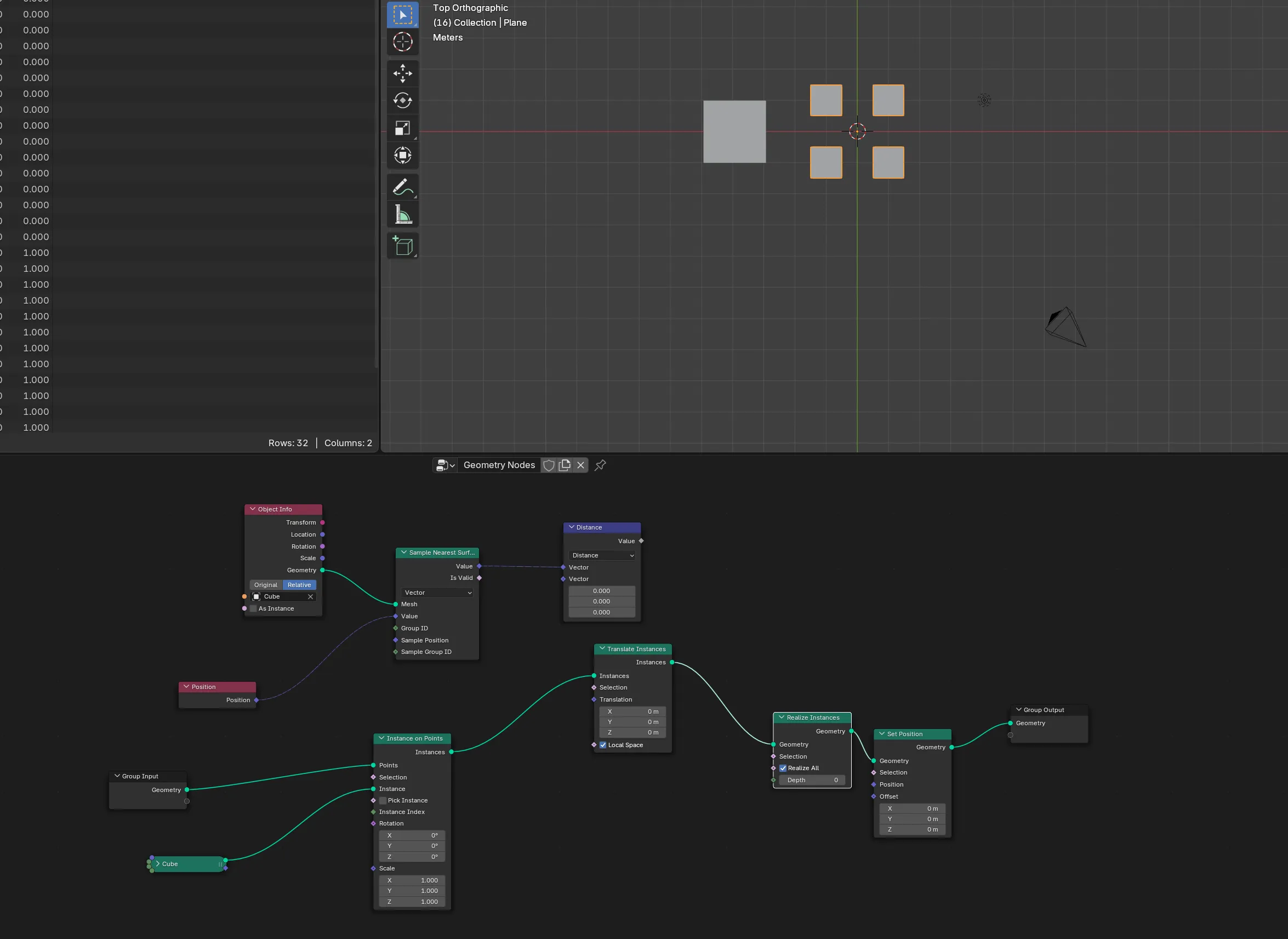Click the Depth value field
The height and width of the screenshot is (939, 1288).
click(812, 781)
